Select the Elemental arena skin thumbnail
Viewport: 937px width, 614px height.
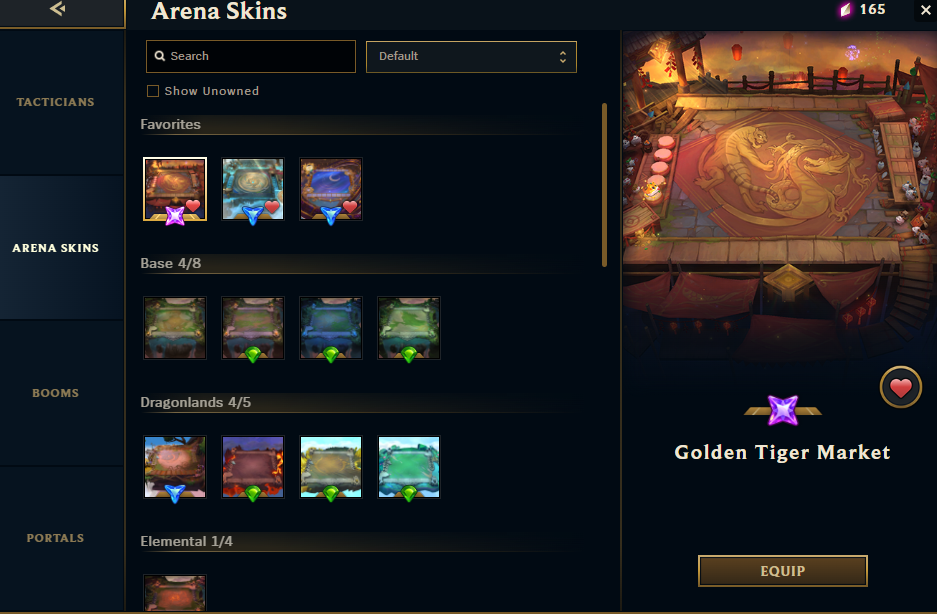175,593
